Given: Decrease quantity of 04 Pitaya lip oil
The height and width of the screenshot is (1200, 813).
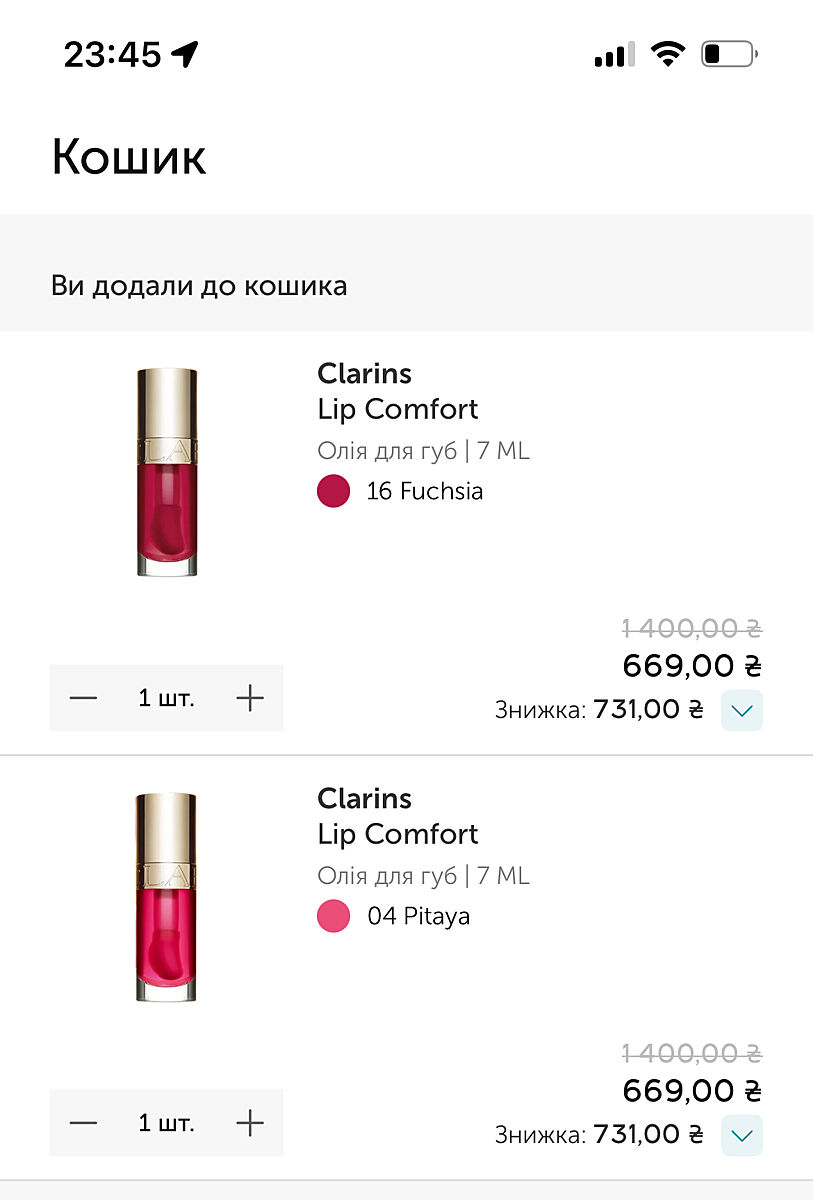Looking at the screenshot, I should point(84,1123).
